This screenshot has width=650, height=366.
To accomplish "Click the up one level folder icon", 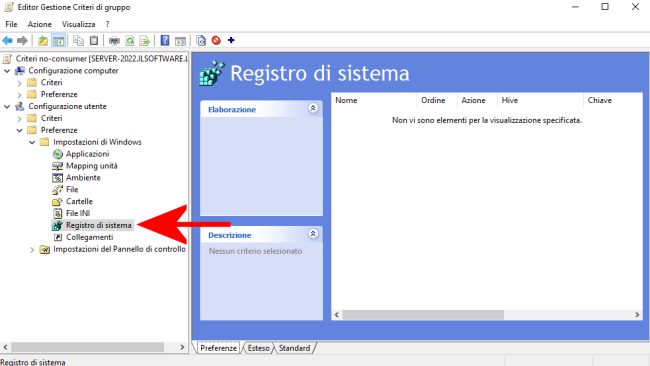I will pyautogui.click(x=43, y=41).
